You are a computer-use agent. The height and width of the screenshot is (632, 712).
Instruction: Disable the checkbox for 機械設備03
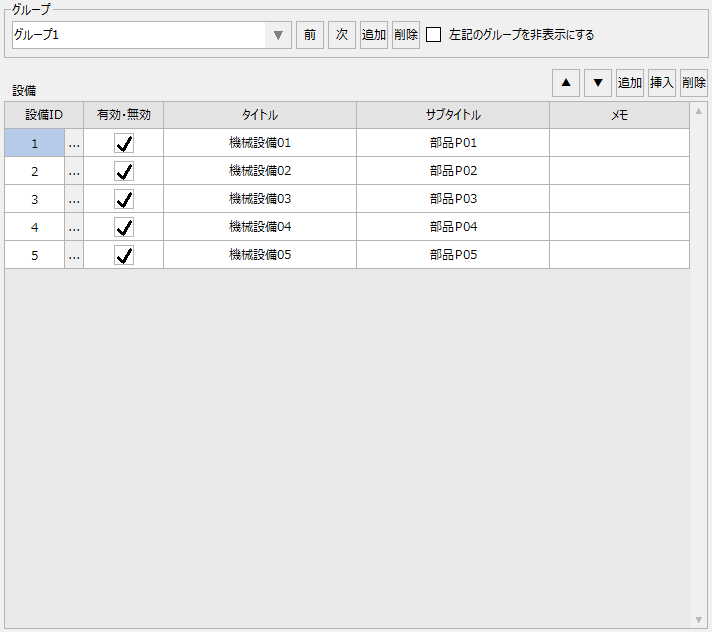[x=124, y=200]
